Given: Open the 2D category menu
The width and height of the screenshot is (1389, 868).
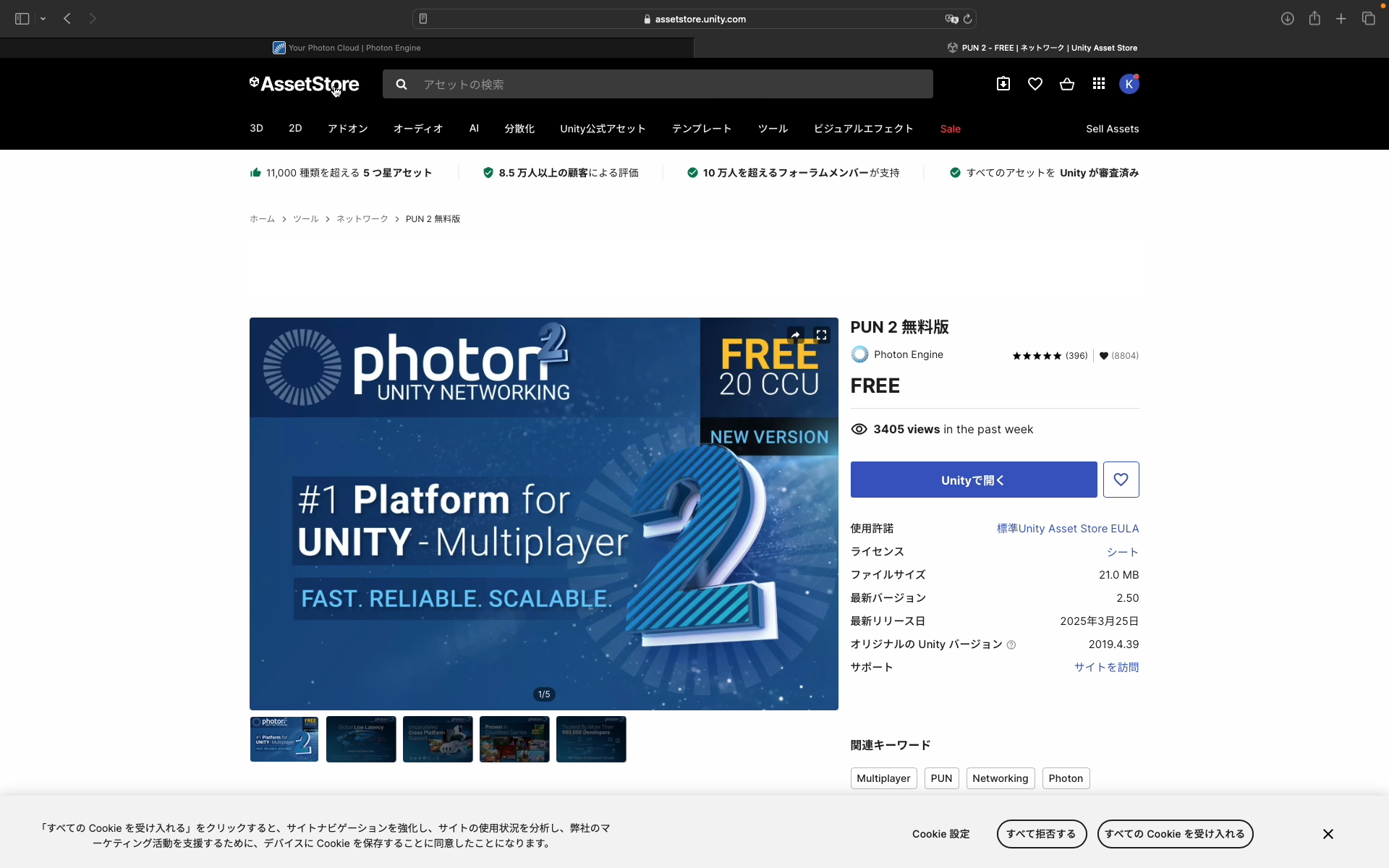Looking at the screenshot, I should (295, 128).
